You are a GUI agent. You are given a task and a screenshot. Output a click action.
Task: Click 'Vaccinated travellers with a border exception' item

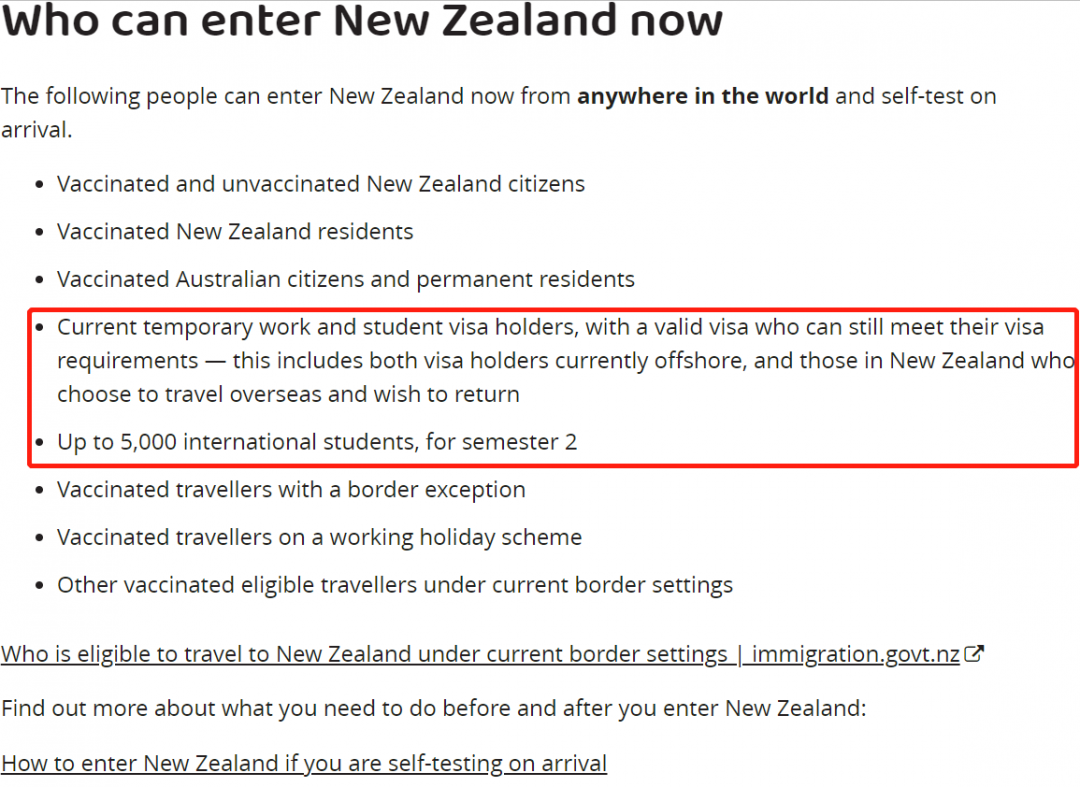pos(291,490)
